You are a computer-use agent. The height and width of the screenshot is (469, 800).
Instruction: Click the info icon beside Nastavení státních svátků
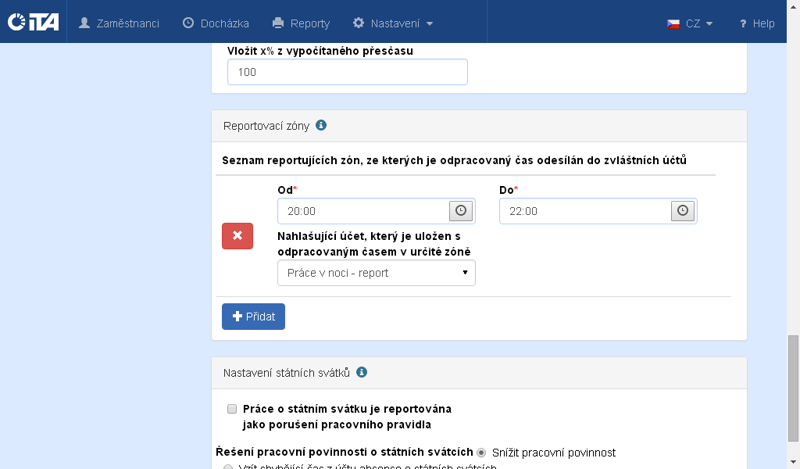click(362, 372)
